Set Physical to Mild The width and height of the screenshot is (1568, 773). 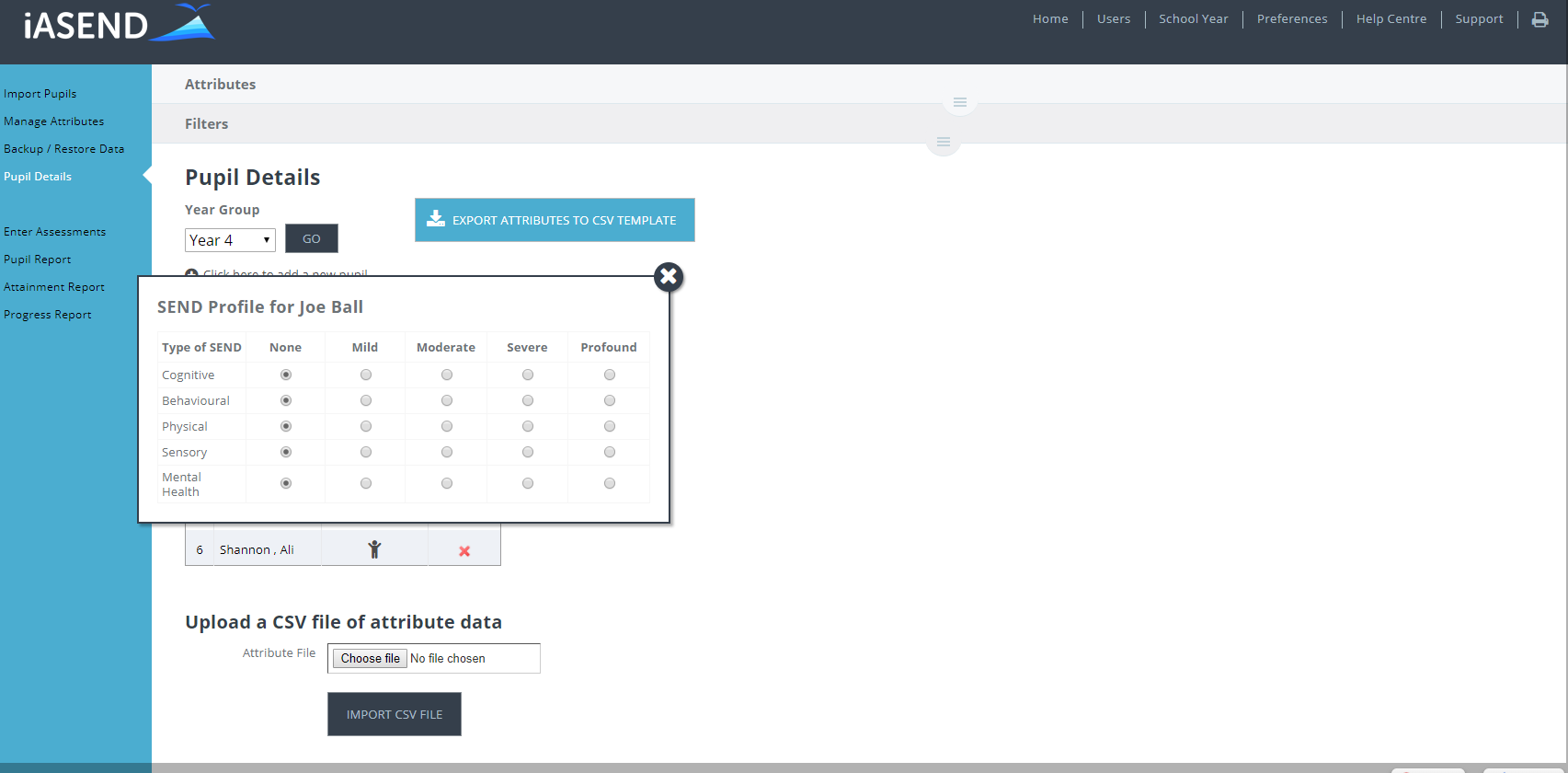coord(366,426)
